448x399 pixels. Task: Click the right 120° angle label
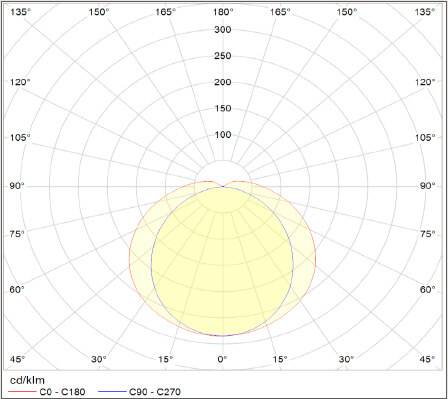425,82
